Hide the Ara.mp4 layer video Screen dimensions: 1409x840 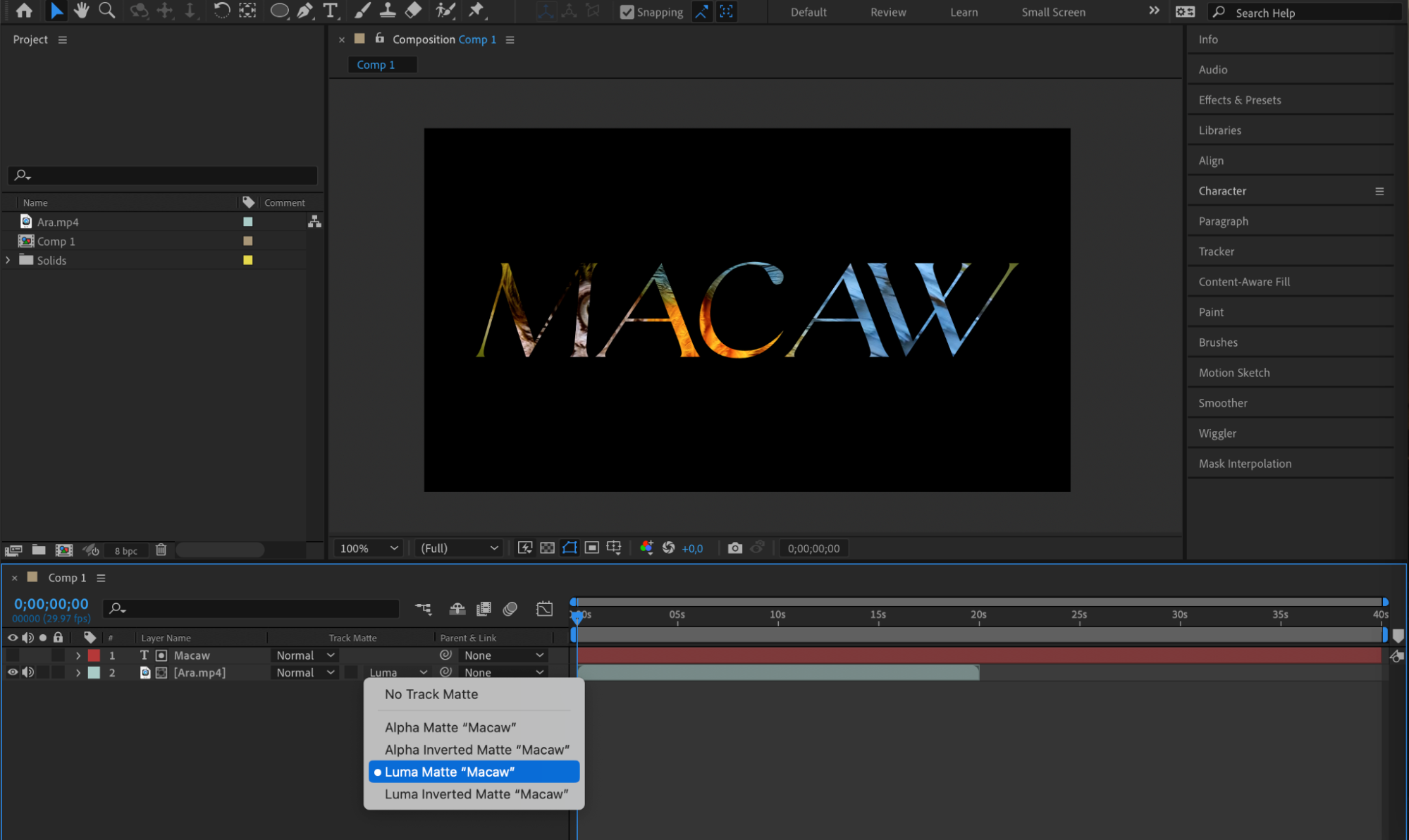point(12,673)
